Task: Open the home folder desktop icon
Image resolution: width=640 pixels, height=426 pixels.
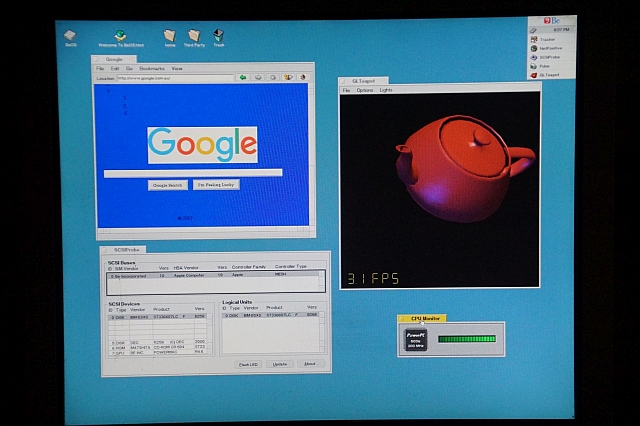Action: pyautogui.click(x=169, y=36)
